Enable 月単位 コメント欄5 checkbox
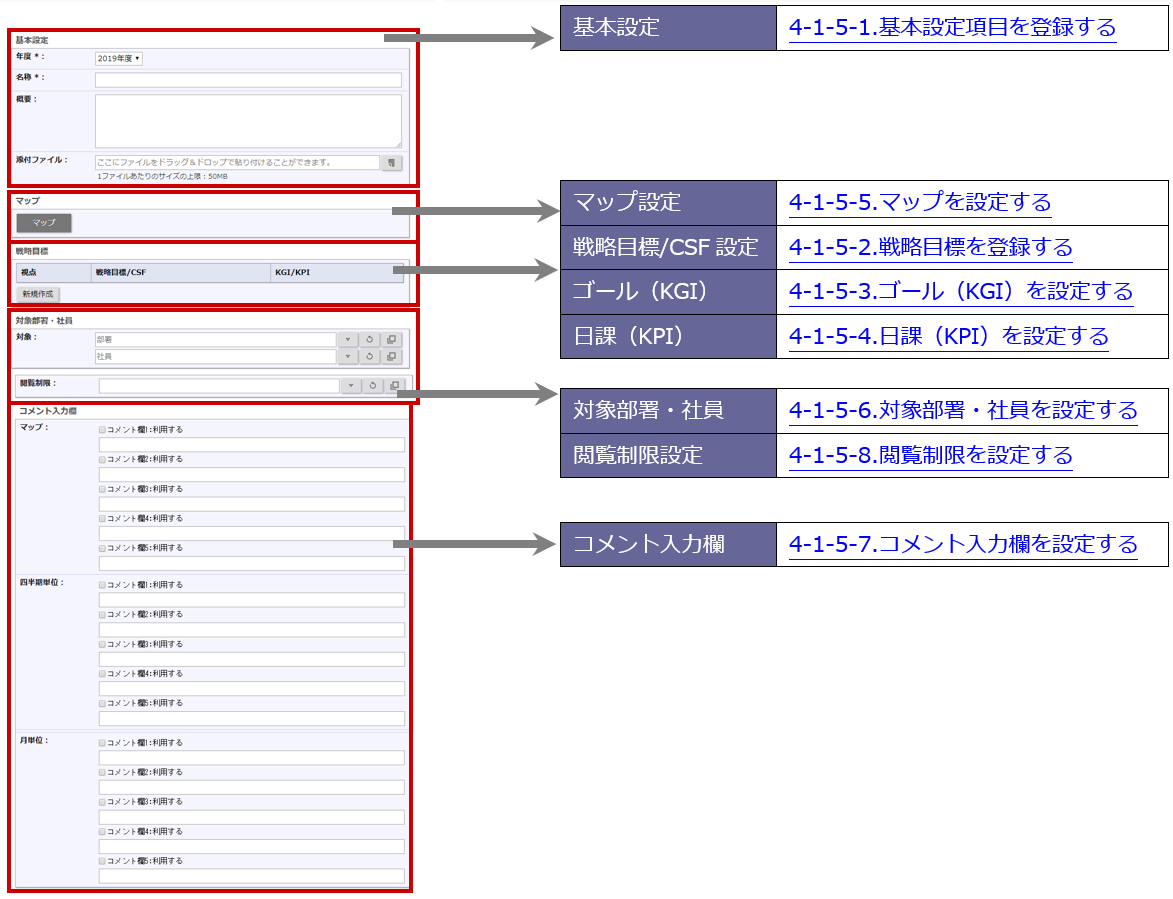This screenshot has width=1173, height=899. click(x=102, y=861)
